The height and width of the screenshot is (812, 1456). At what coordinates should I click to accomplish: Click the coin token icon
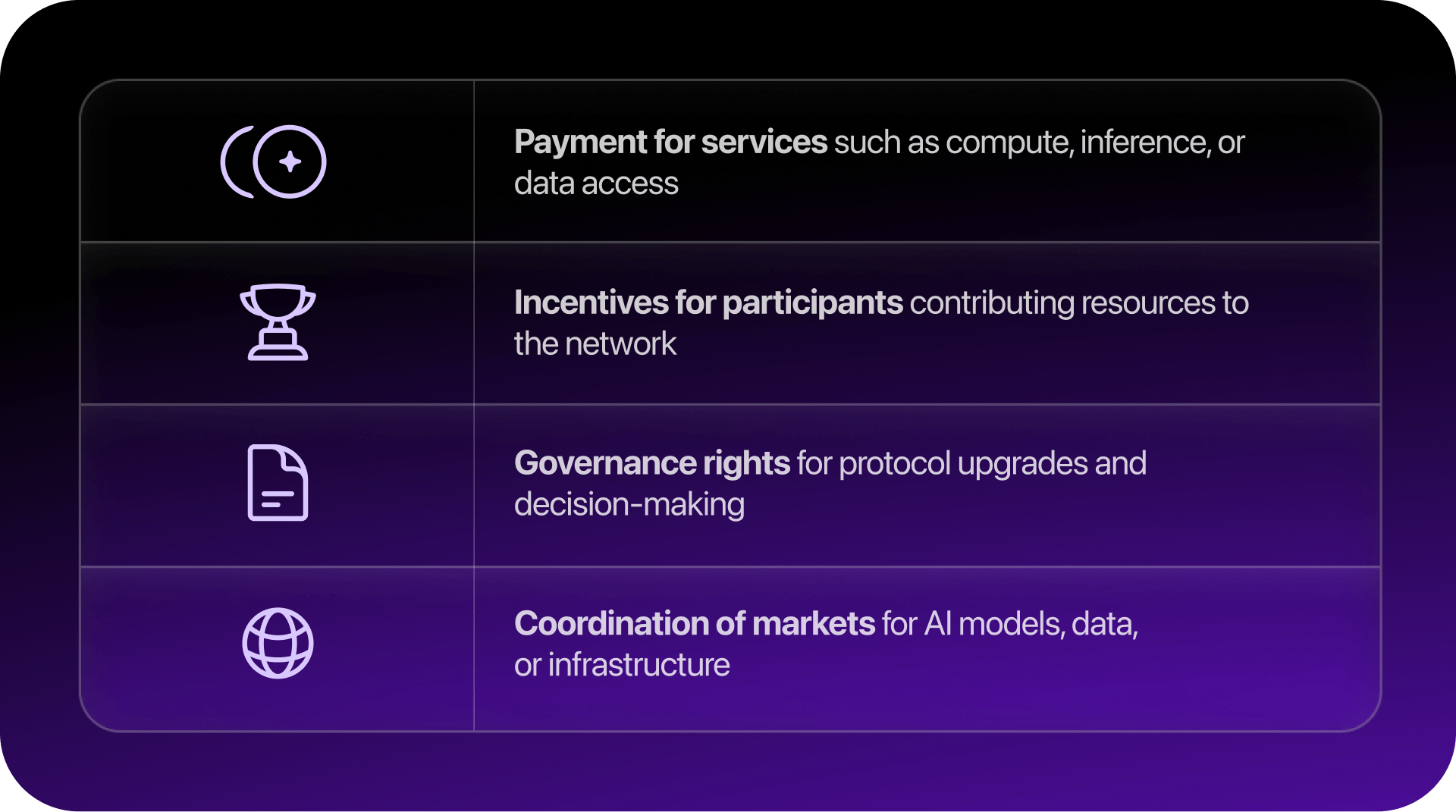(289, 161)
